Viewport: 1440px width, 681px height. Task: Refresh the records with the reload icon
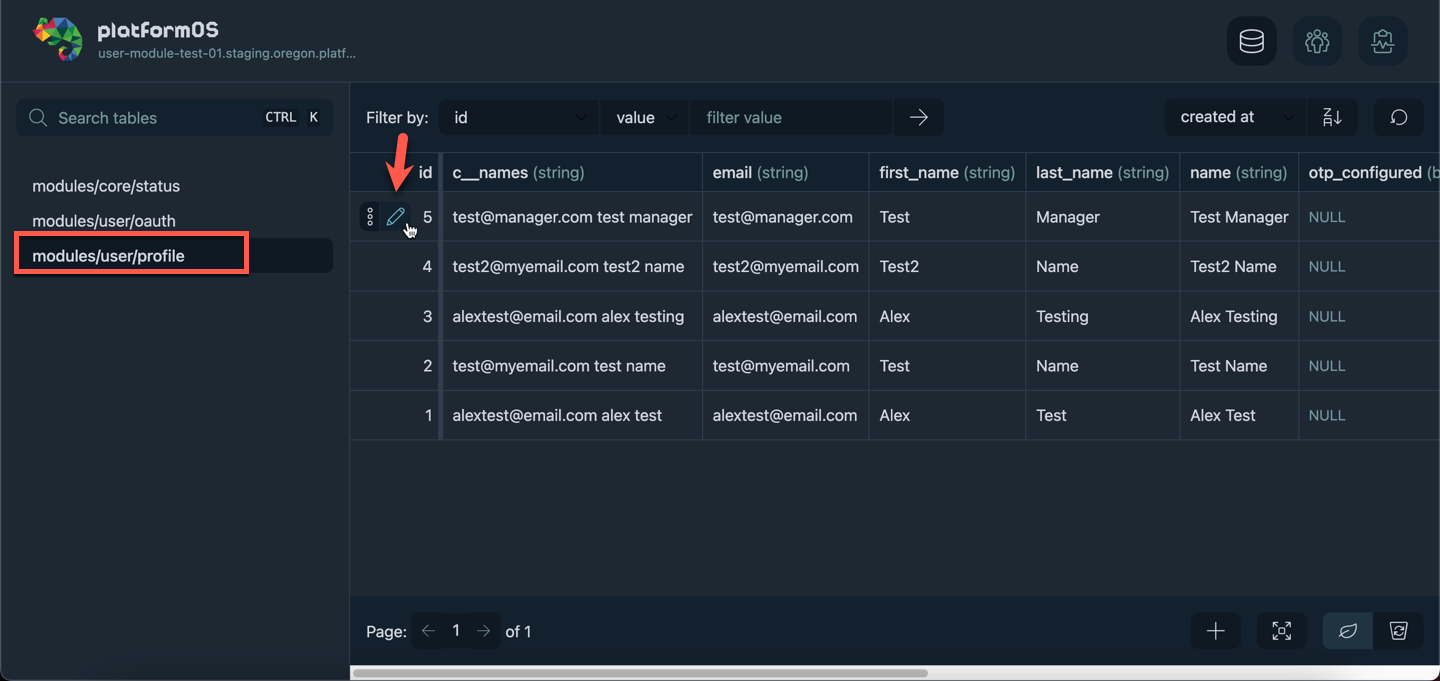1398,117
